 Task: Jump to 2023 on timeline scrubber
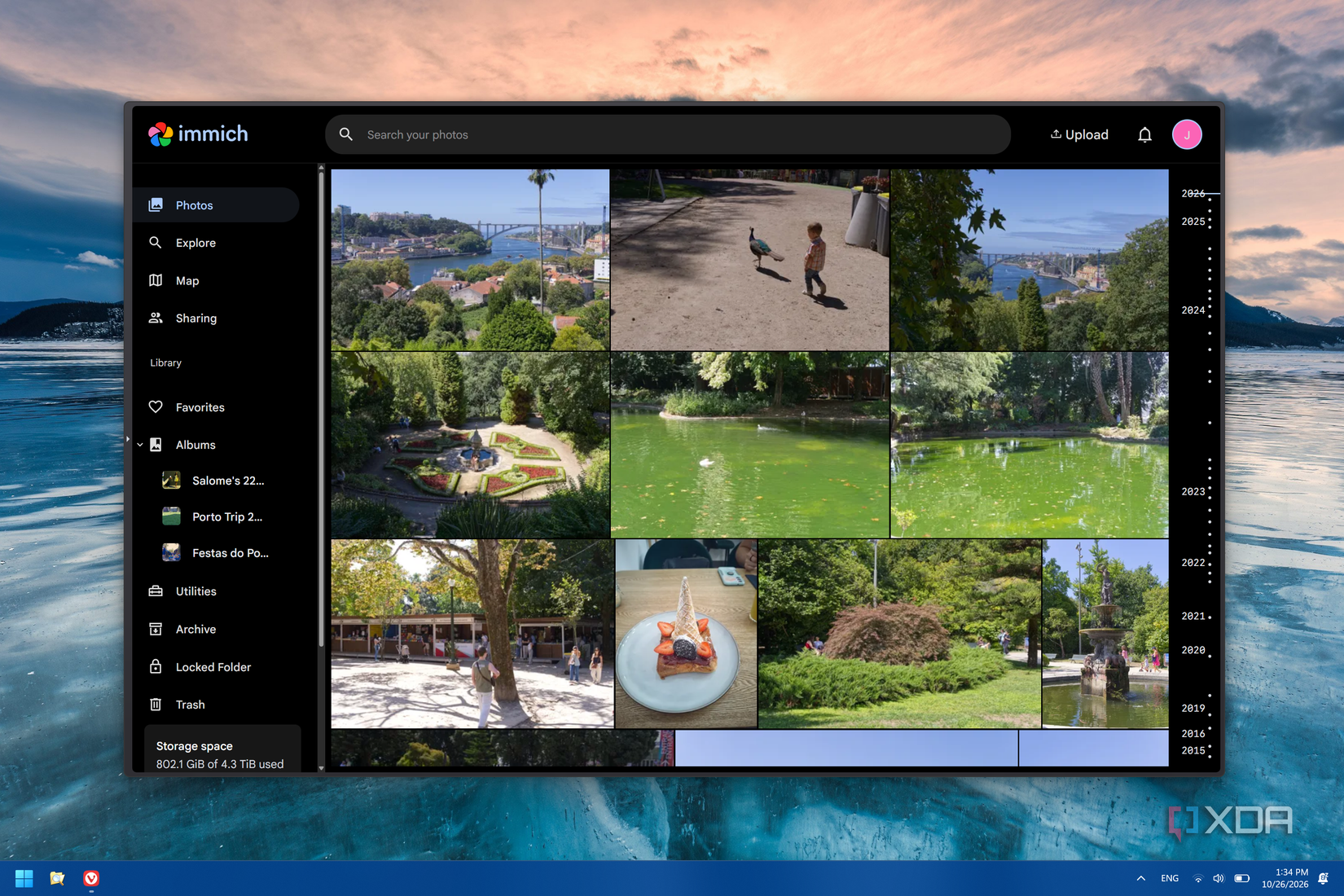point(1193,491)
